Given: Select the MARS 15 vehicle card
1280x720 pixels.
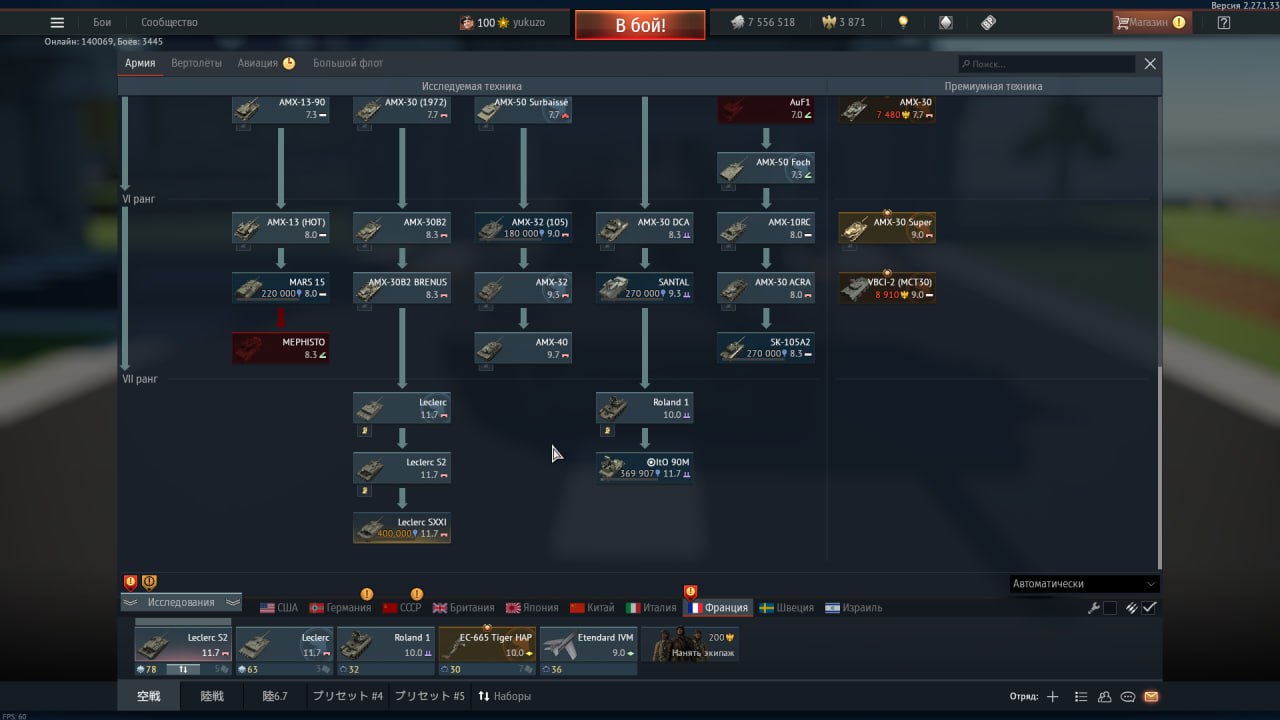Looking at the screenshot, I should pyautogui.click(x=281, y=288).
